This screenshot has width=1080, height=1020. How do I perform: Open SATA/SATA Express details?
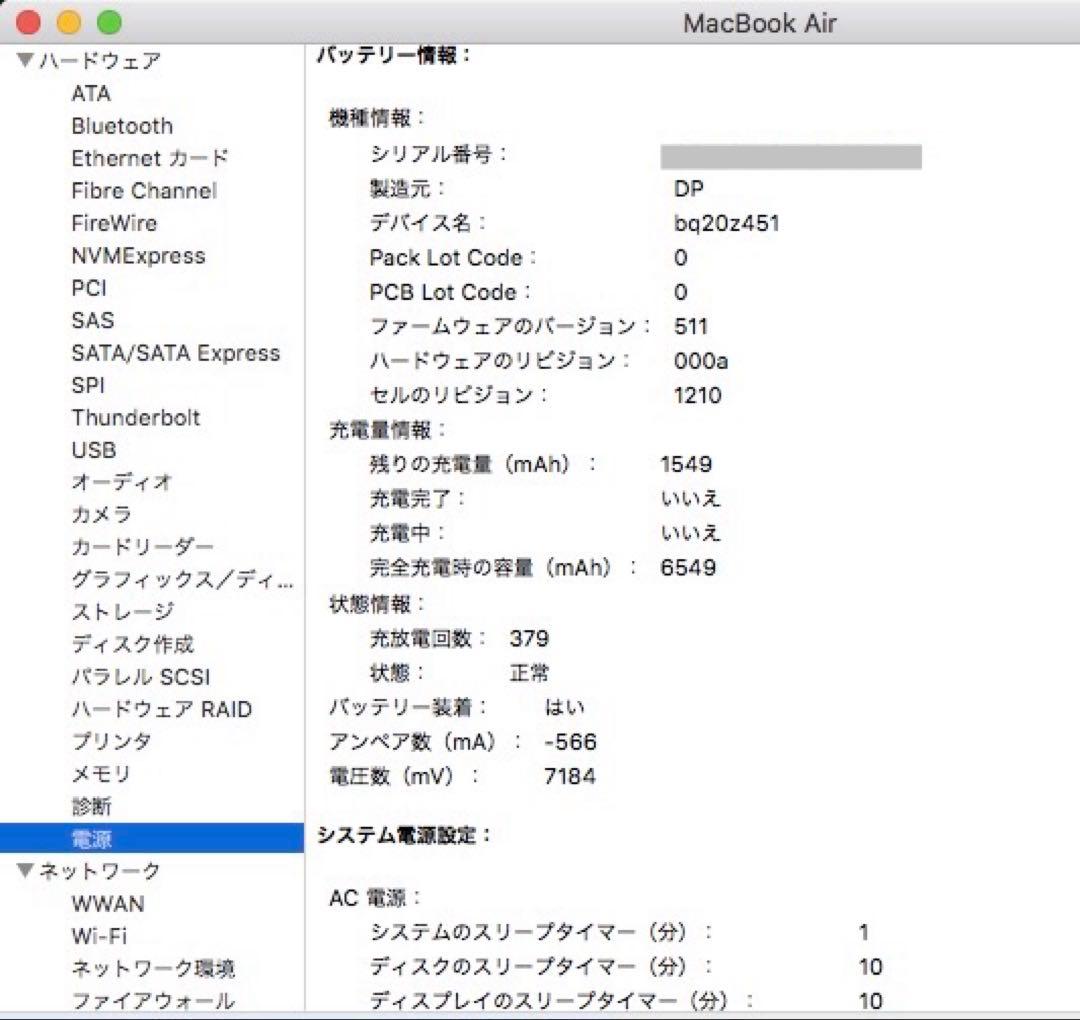click(176, 353)
